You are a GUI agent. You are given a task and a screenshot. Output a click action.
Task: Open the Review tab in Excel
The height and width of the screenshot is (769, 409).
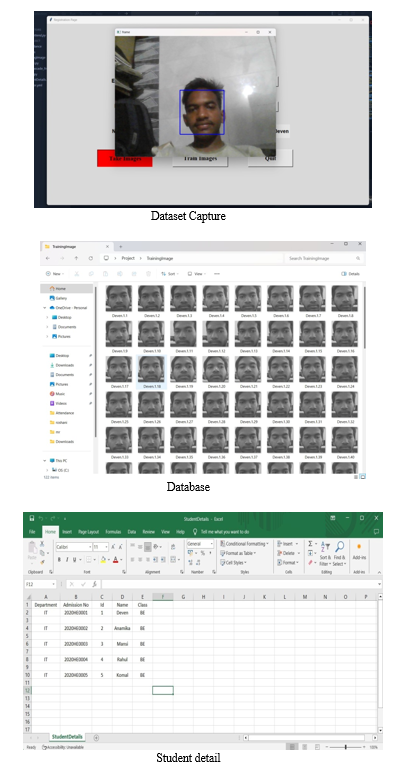point(148,532)
